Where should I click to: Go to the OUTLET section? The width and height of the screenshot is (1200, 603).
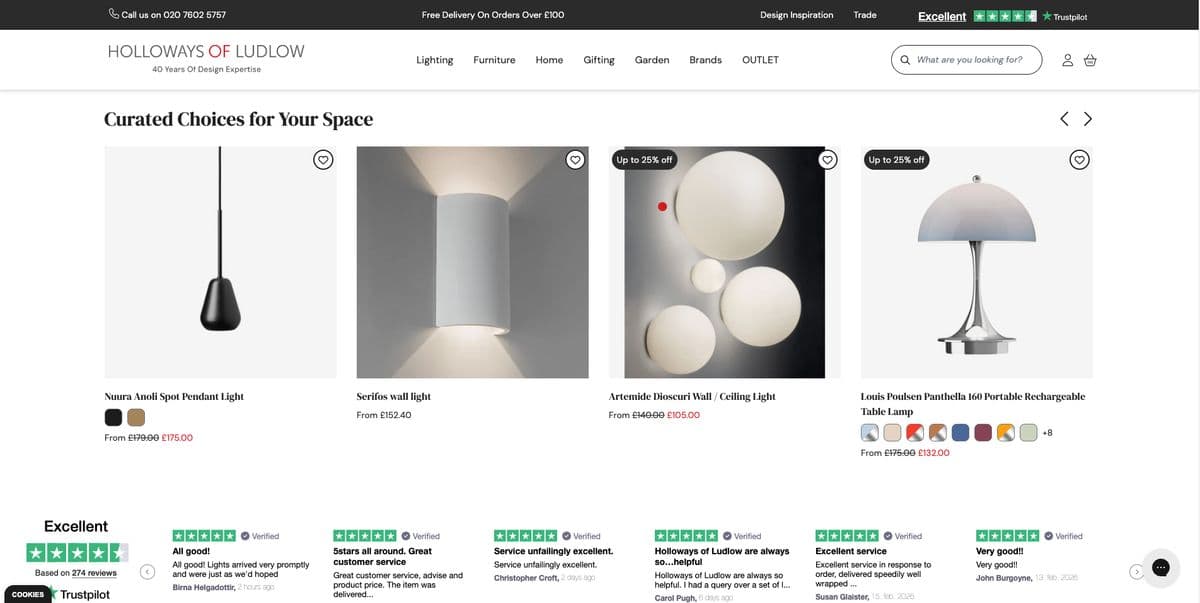[x=760, y=60]
